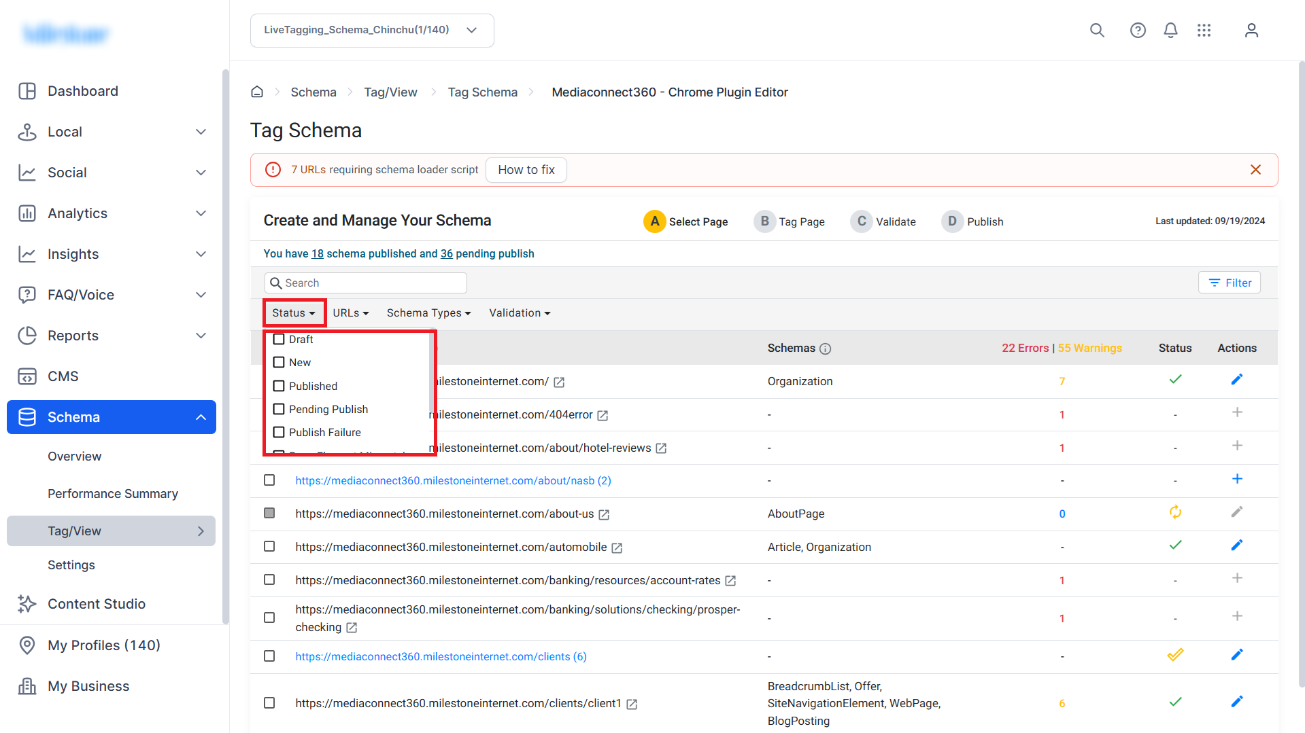Click the Filter button

[x=1229, y=283]
